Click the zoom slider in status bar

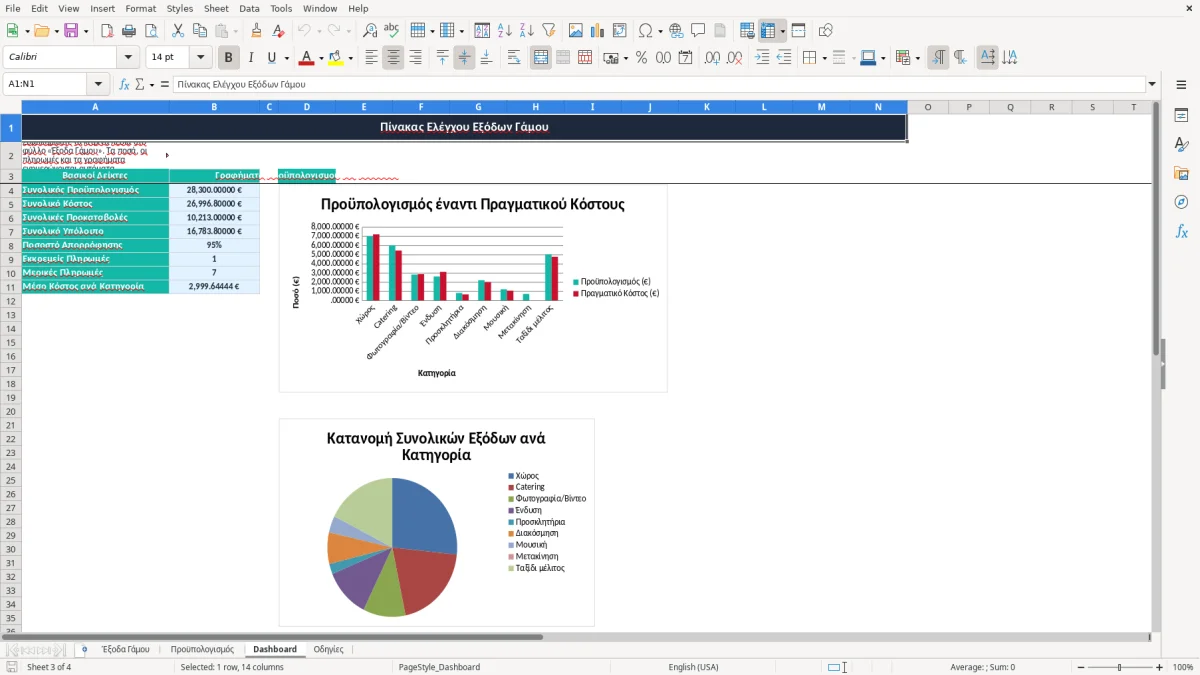coord(1120,667)
